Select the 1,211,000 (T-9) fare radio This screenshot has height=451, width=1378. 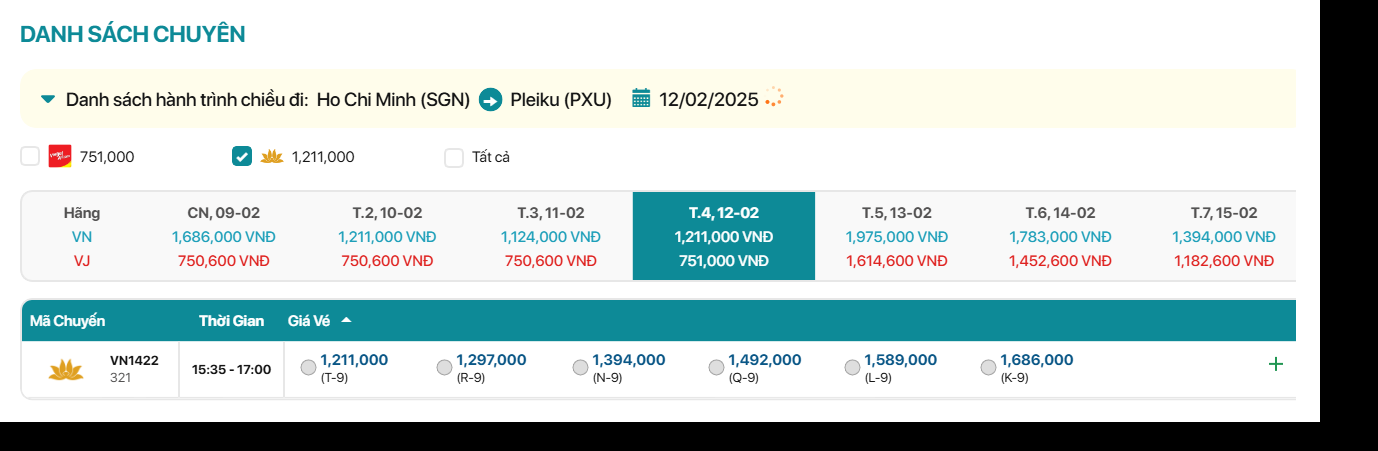(x=308, y=368)
